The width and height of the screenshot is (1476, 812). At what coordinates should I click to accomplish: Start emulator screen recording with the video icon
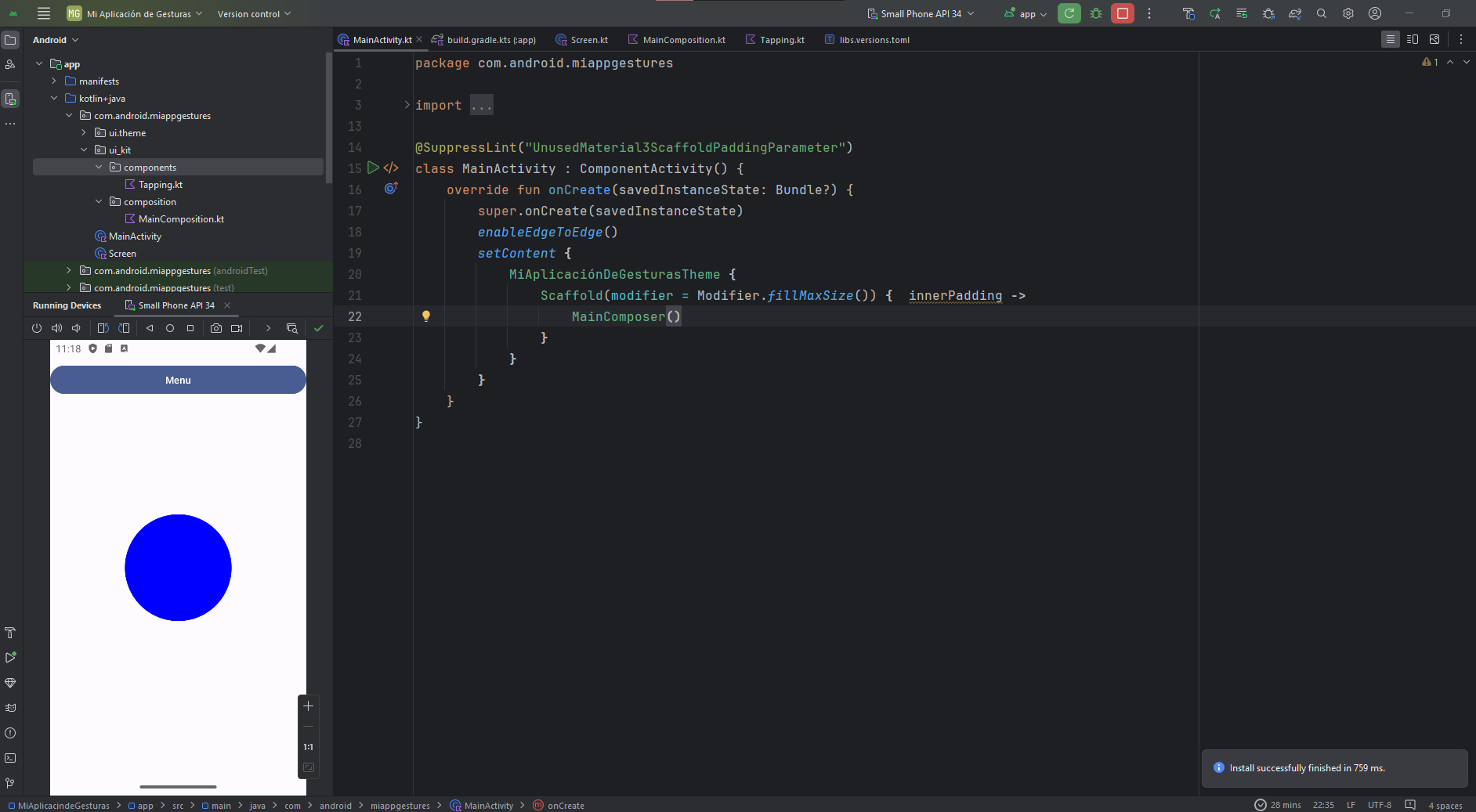coord(237,328)
